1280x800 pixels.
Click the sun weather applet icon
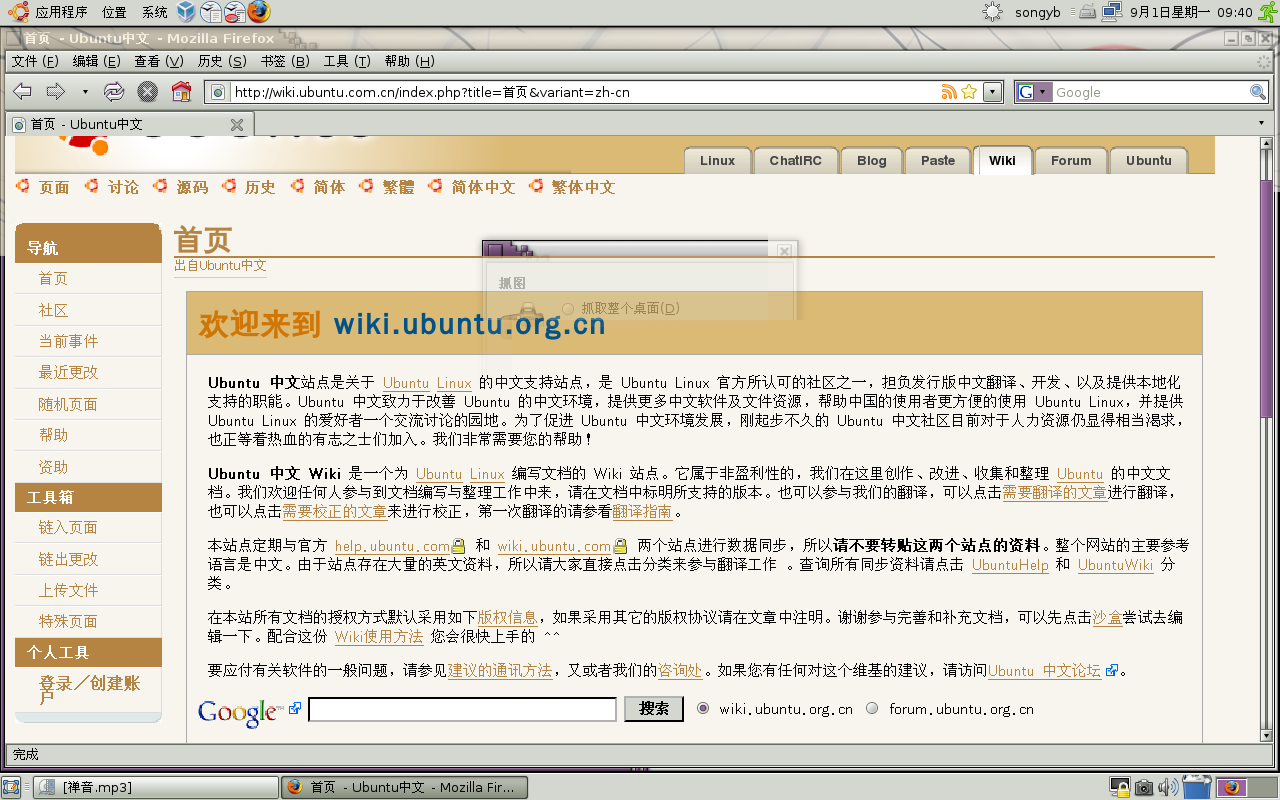992,12
